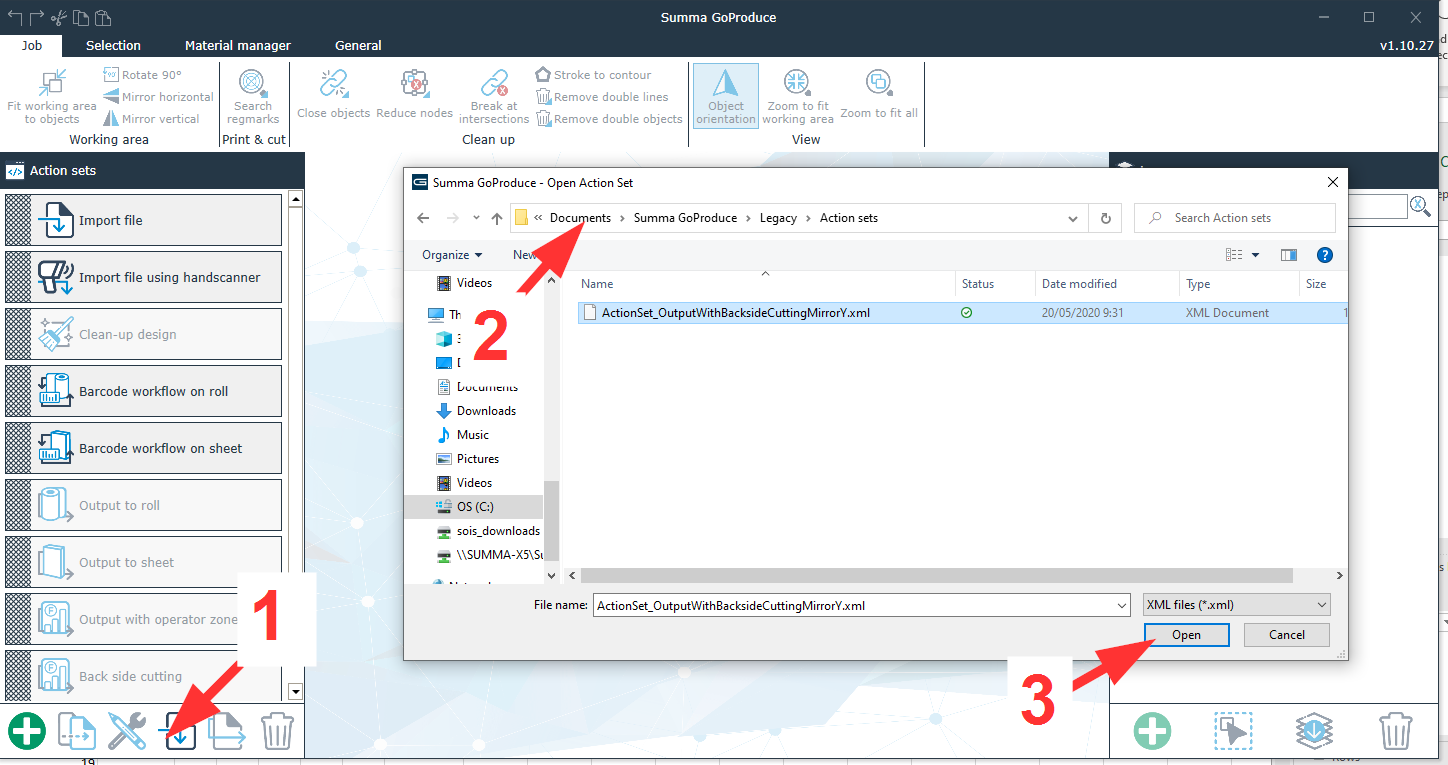
Task: Open the General tab
Action: (x=358, y=45)
